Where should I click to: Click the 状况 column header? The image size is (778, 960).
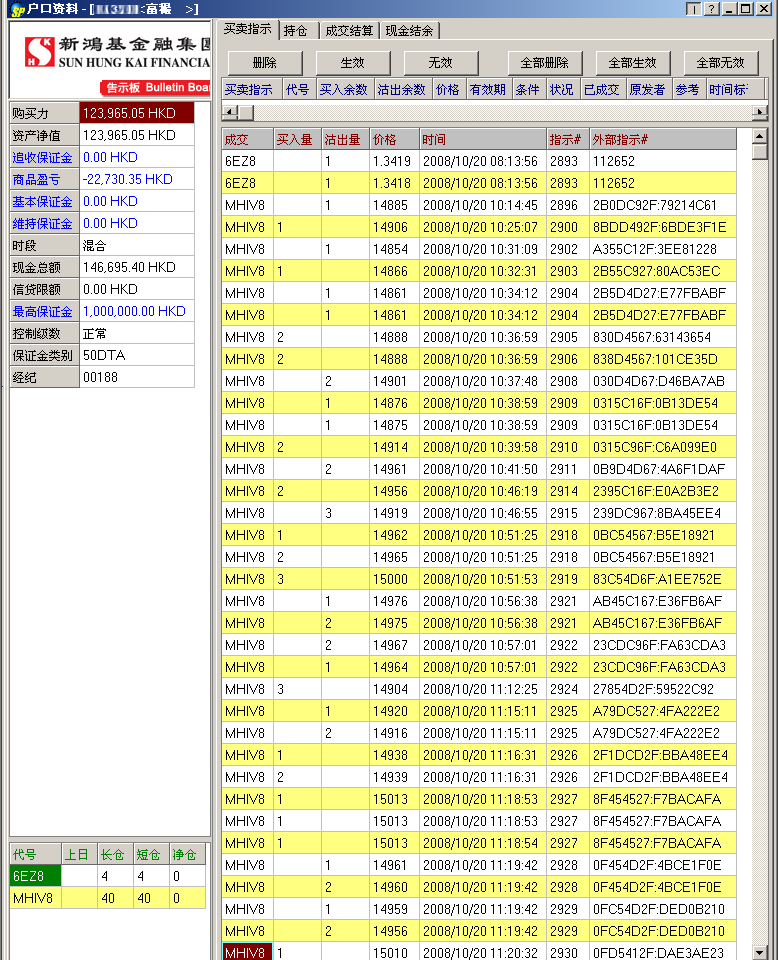click(x=563, y=89)
